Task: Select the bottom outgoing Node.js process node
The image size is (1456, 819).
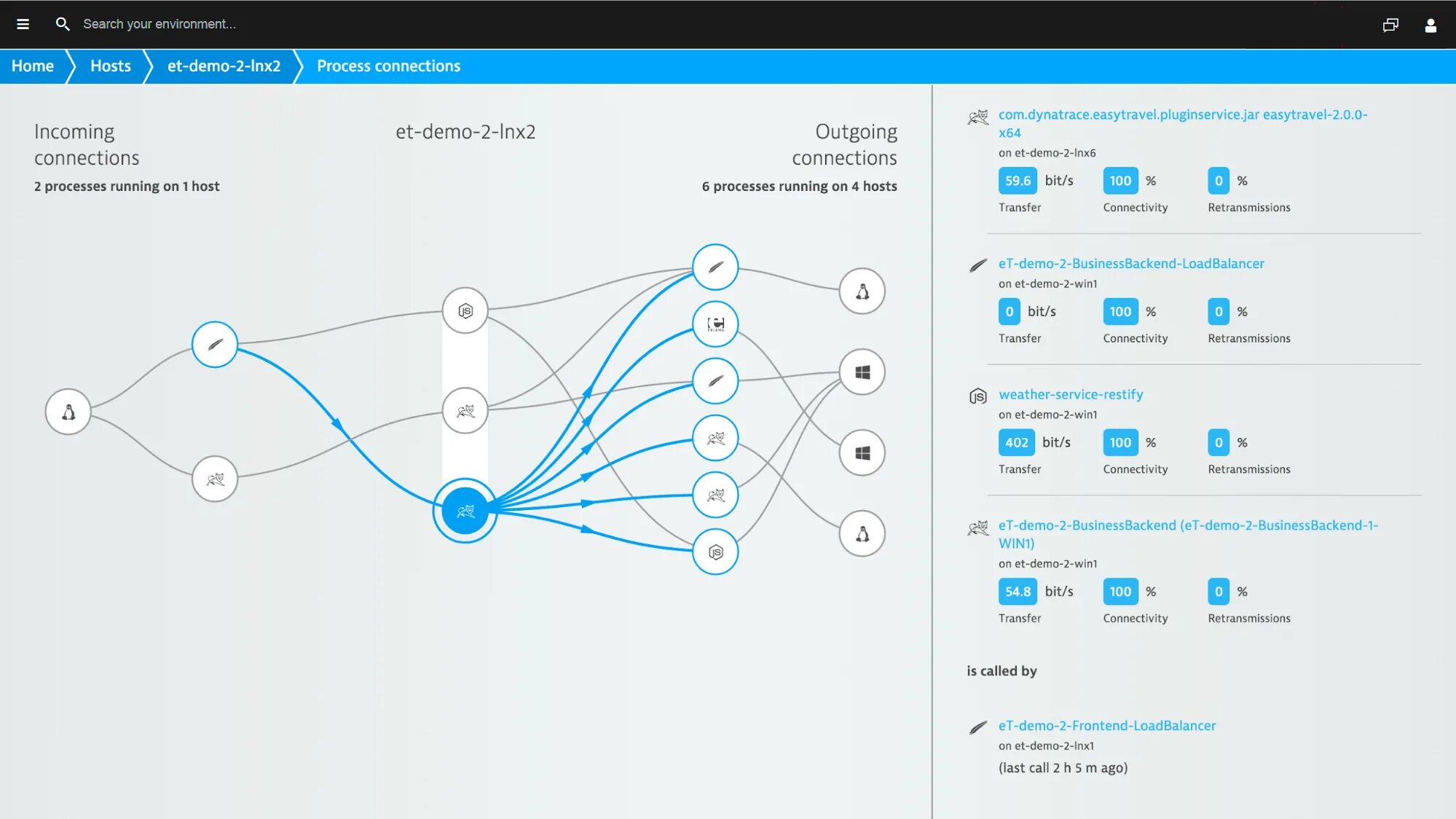Action: coord(715,552)
